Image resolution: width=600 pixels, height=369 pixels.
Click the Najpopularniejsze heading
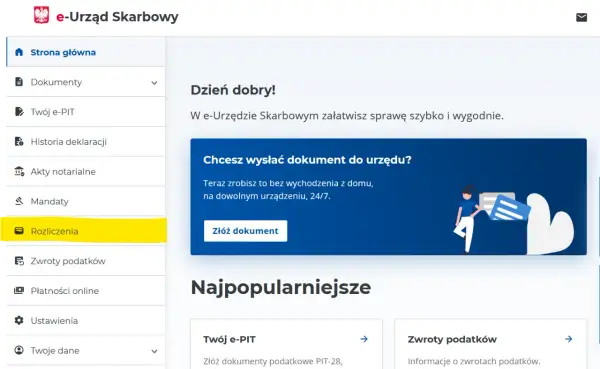281,287
